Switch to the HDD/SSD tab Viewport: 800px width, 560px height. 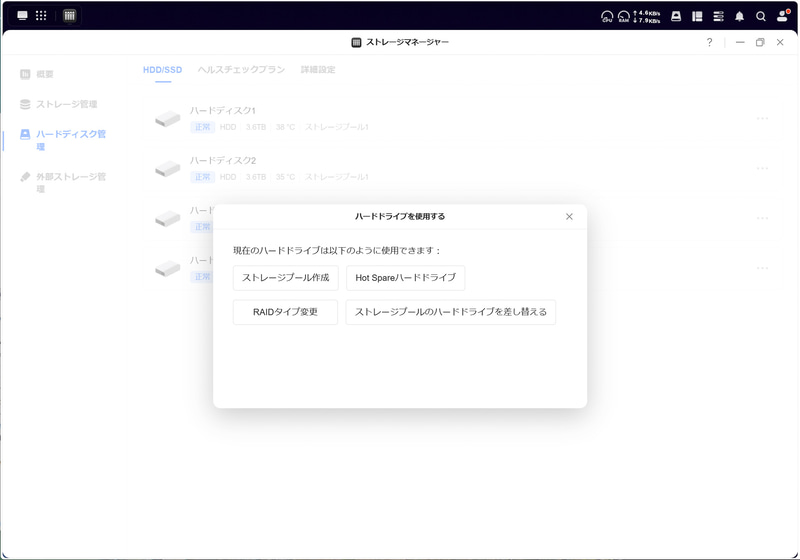(x=162, y=70)
